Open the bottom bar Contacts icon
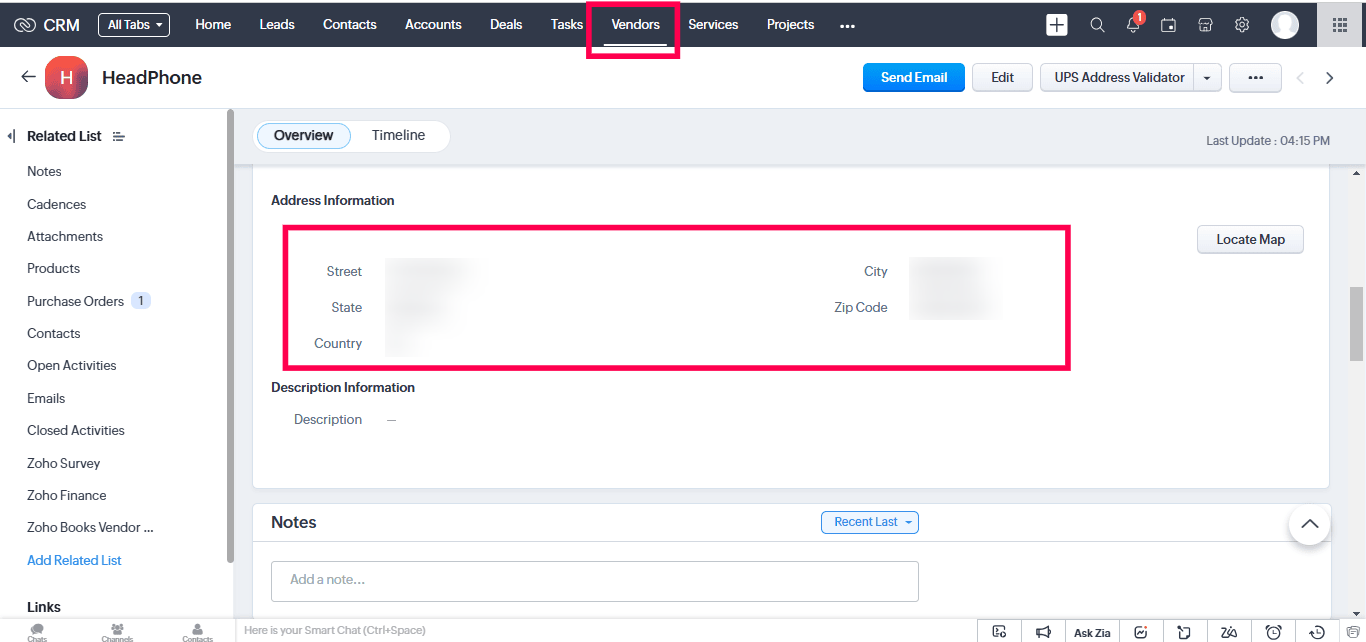Viewport: 1366px width, 642px height. [x=197, y=632]
